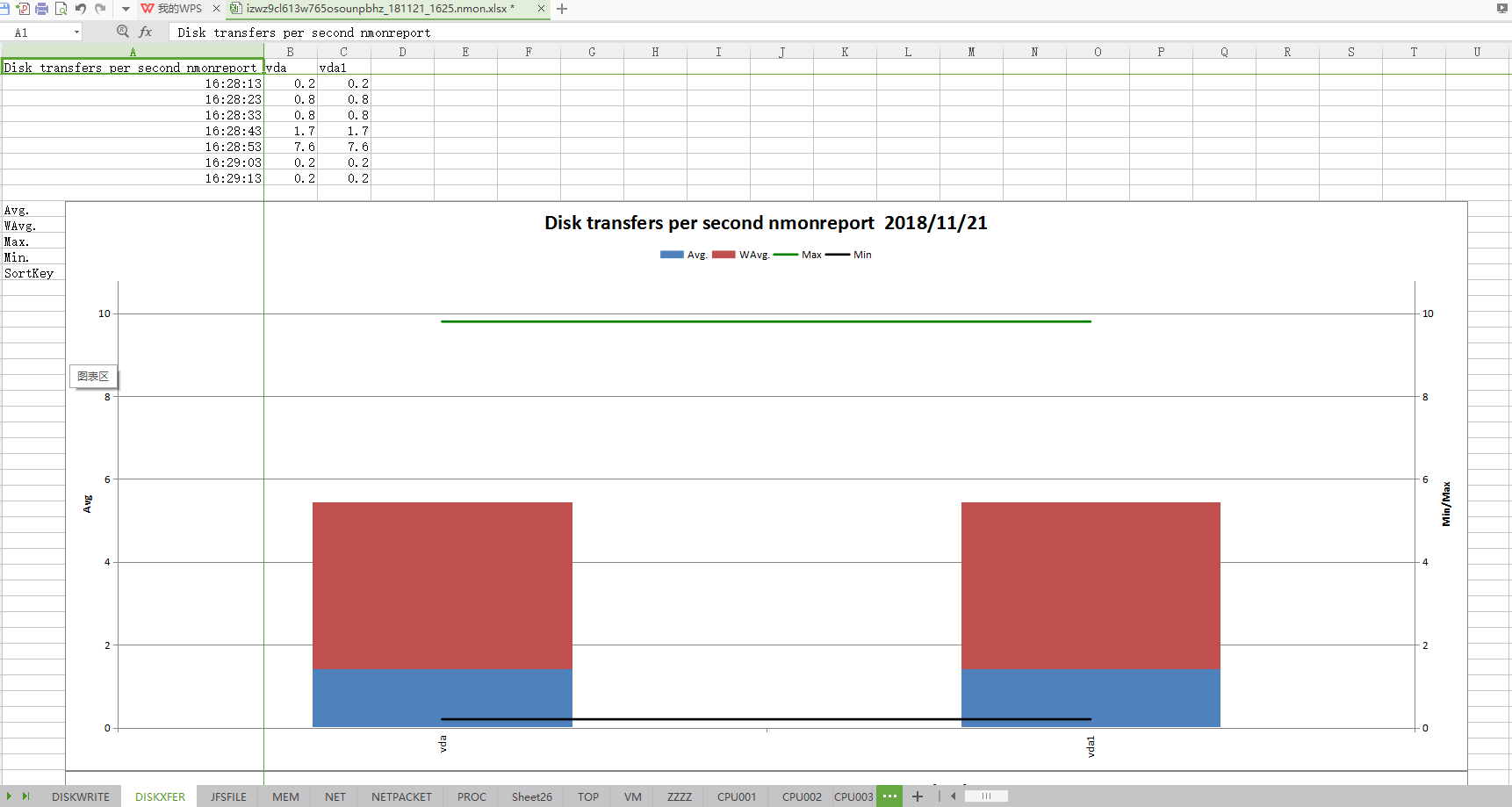This screenshot has height=807, width=1512.
Task: Click the vda header cell
Action: coord(291,68)
